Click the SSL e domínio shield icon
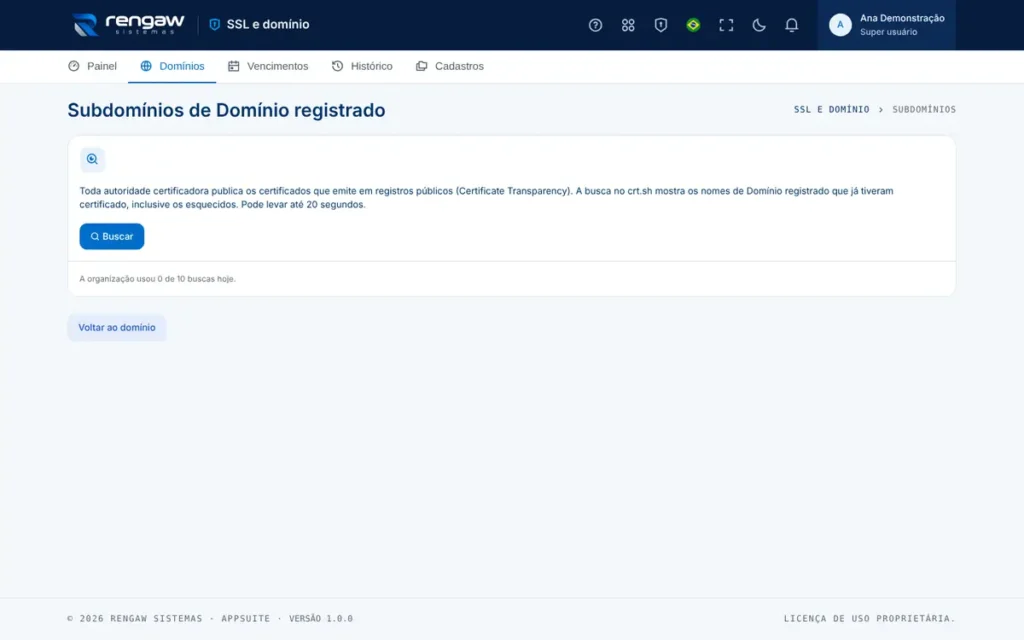The height and width of the screenshot is (640, 1024). pos(214,24)
